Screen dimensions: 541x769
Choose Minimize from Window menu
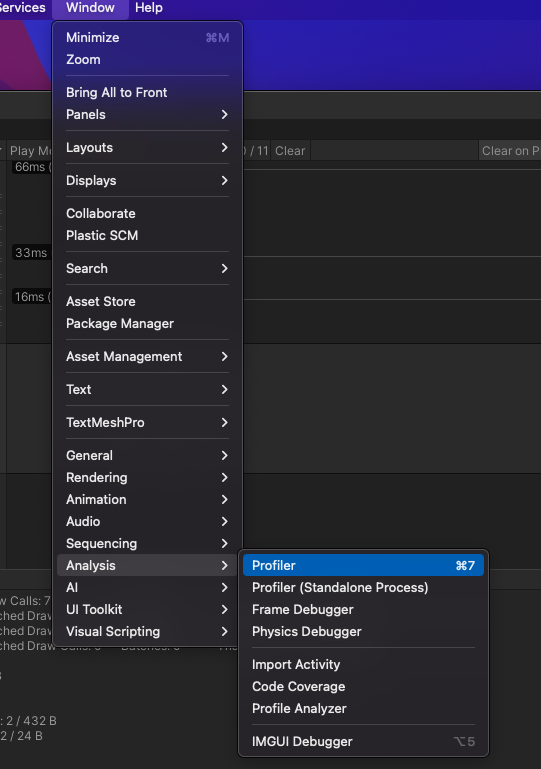(147, 37)
